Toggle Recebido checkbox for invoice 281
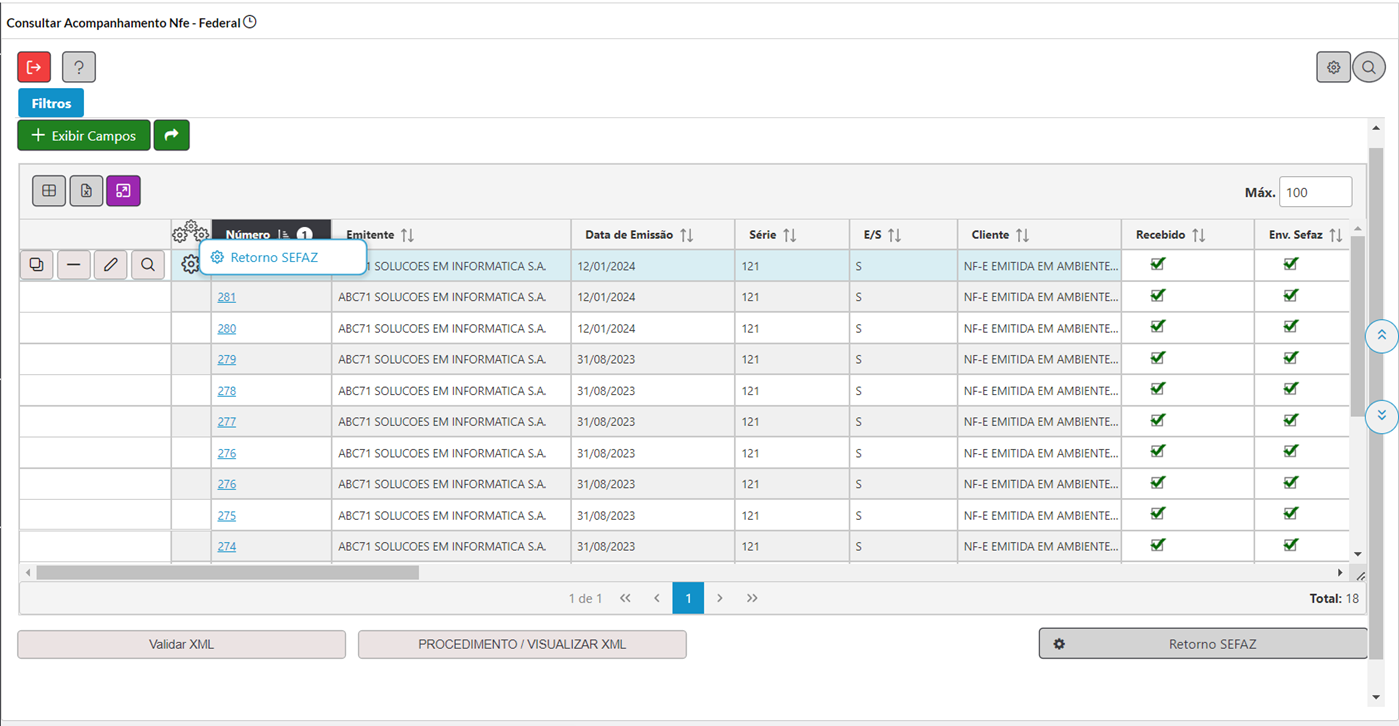The height and width of the screenshot is (726, 1399). click(1158, 296)
